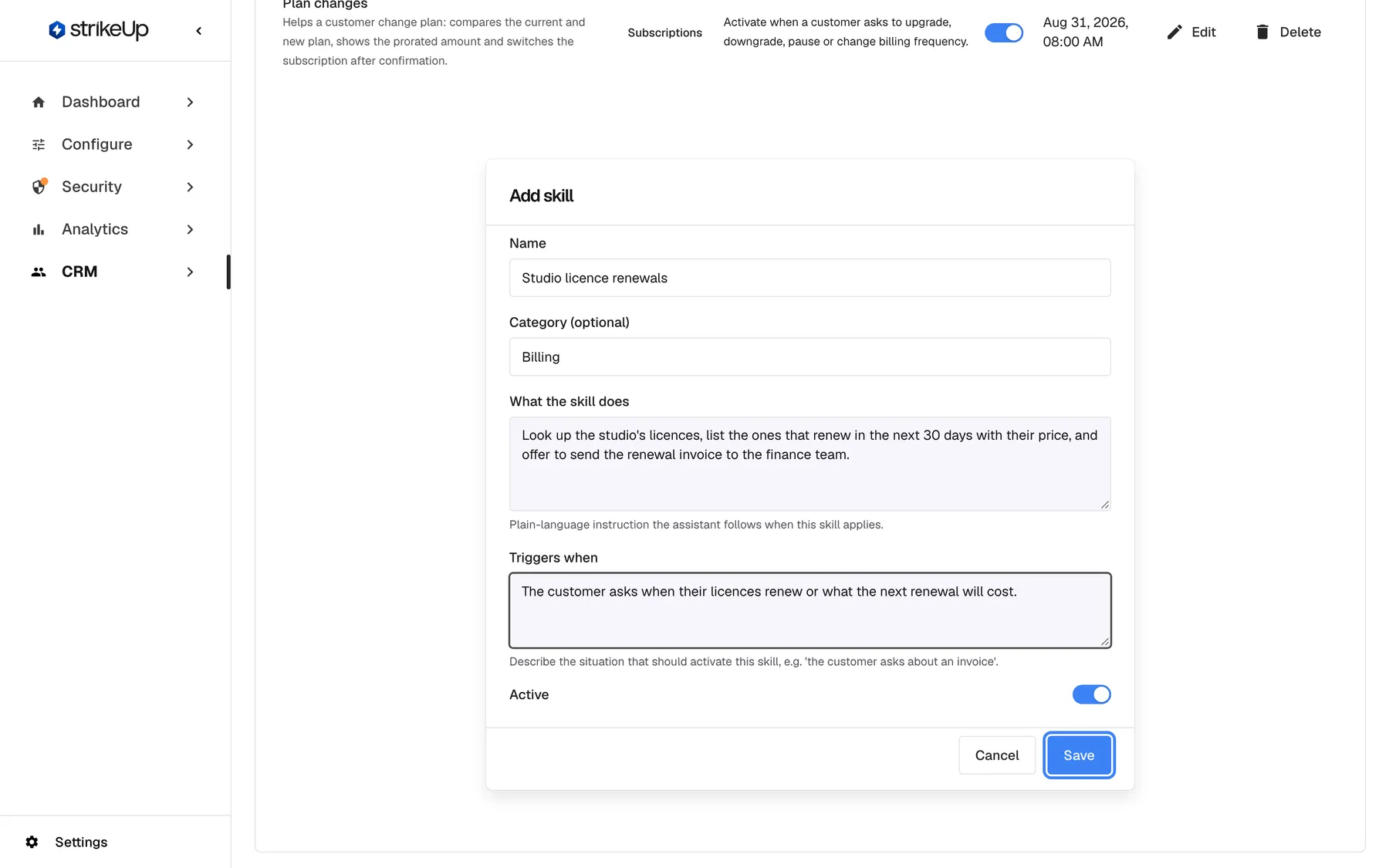The width and height of the screenshot is (1389, 868).
Task: Open the Analytics menu item
Action: [x=113, y=229]
